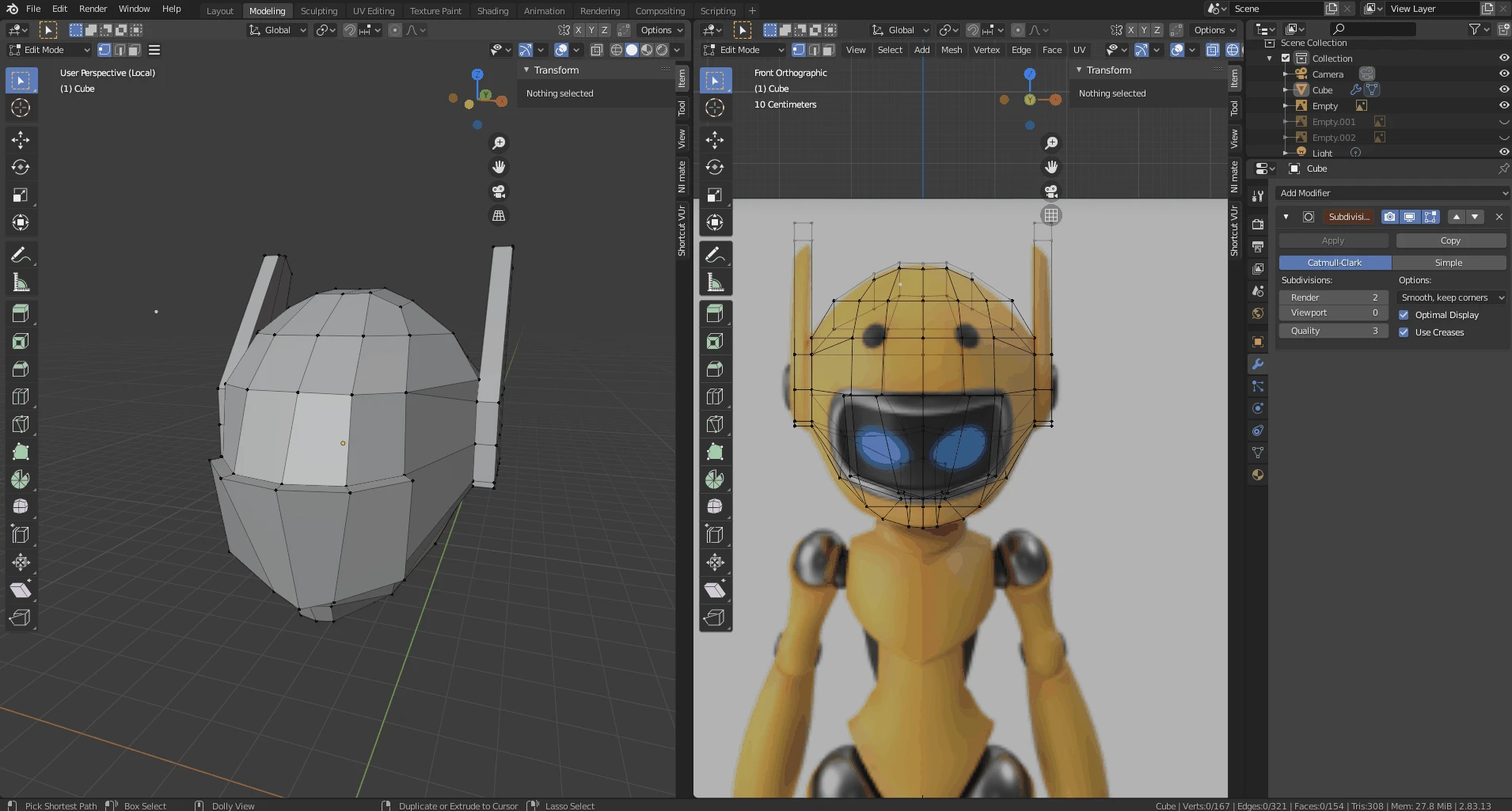Select the Catmull-Clark subdivision type
Image resolution: width=1512 pixels, height=811 pixels.
coord(1335,263)
